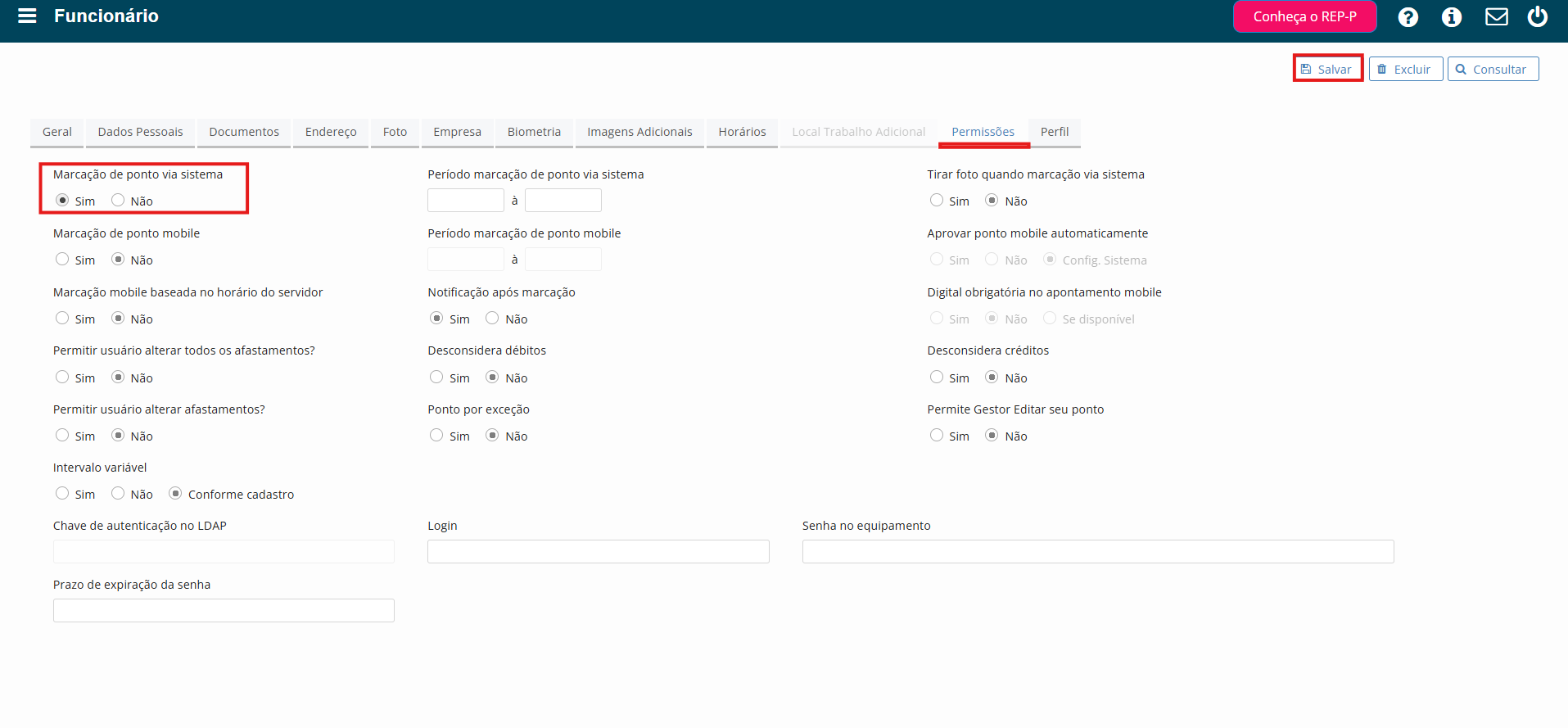Image resolution: width=1568 pixels, height=728 pixels.
Task: Open the hamburger menu icon
Action: click(x=27, y=16)
